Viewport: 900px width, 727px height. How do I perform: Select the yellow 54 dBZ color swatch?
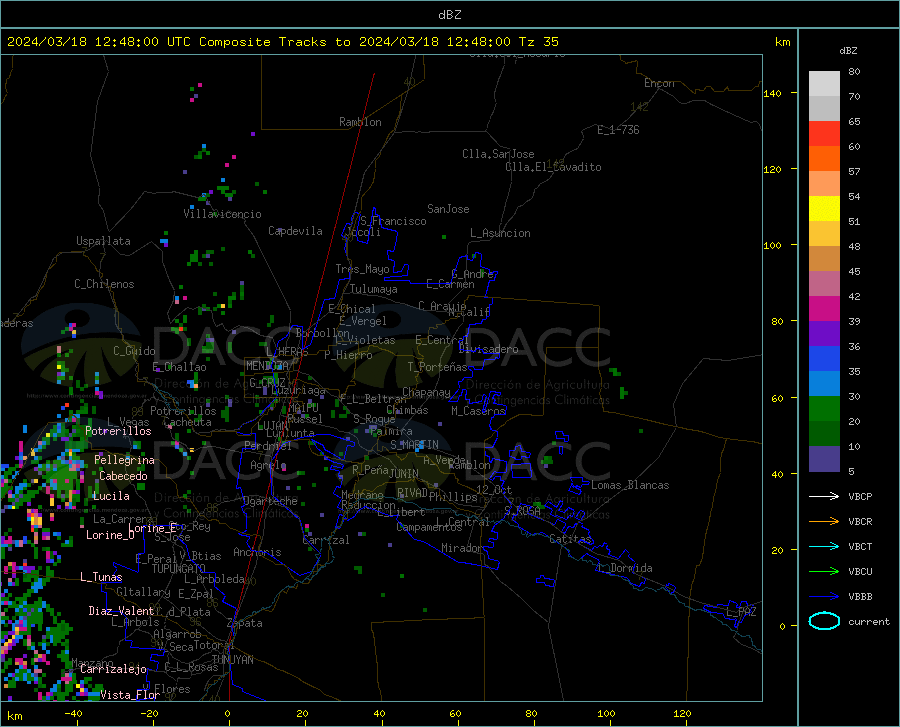coord(824,209)
